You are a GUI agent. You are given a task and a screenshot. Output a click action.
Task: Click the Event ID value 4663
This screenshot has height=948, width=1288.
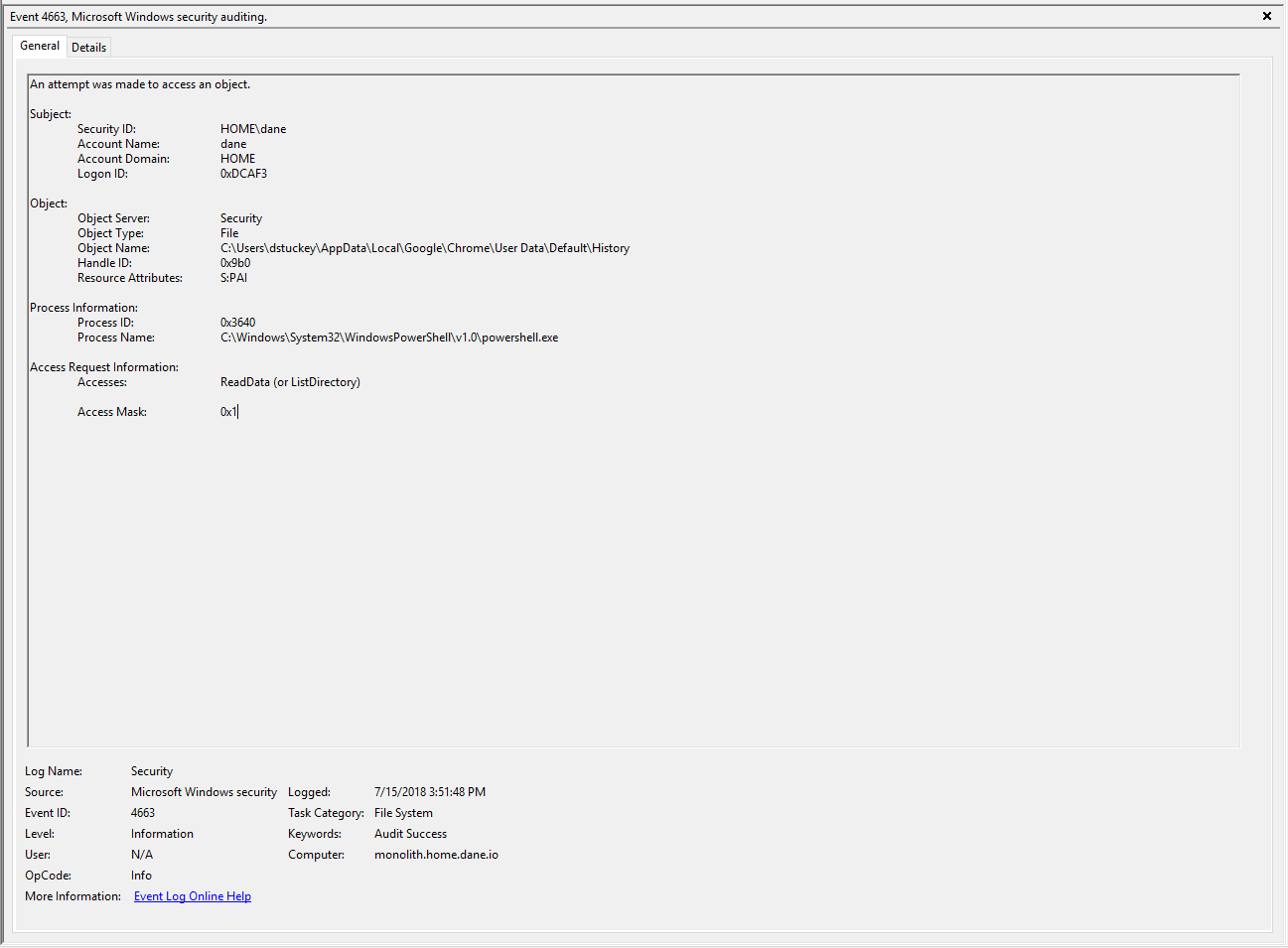tap(143, 813)
